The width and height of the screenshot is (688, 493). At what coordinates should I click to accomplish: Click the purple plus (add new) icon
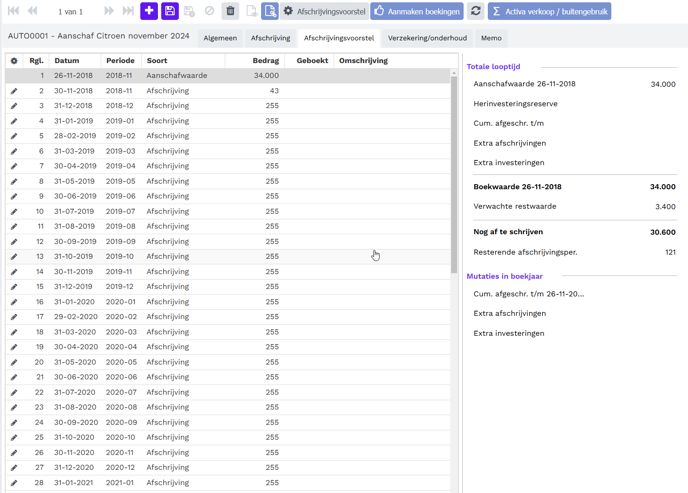coord(149,11)
